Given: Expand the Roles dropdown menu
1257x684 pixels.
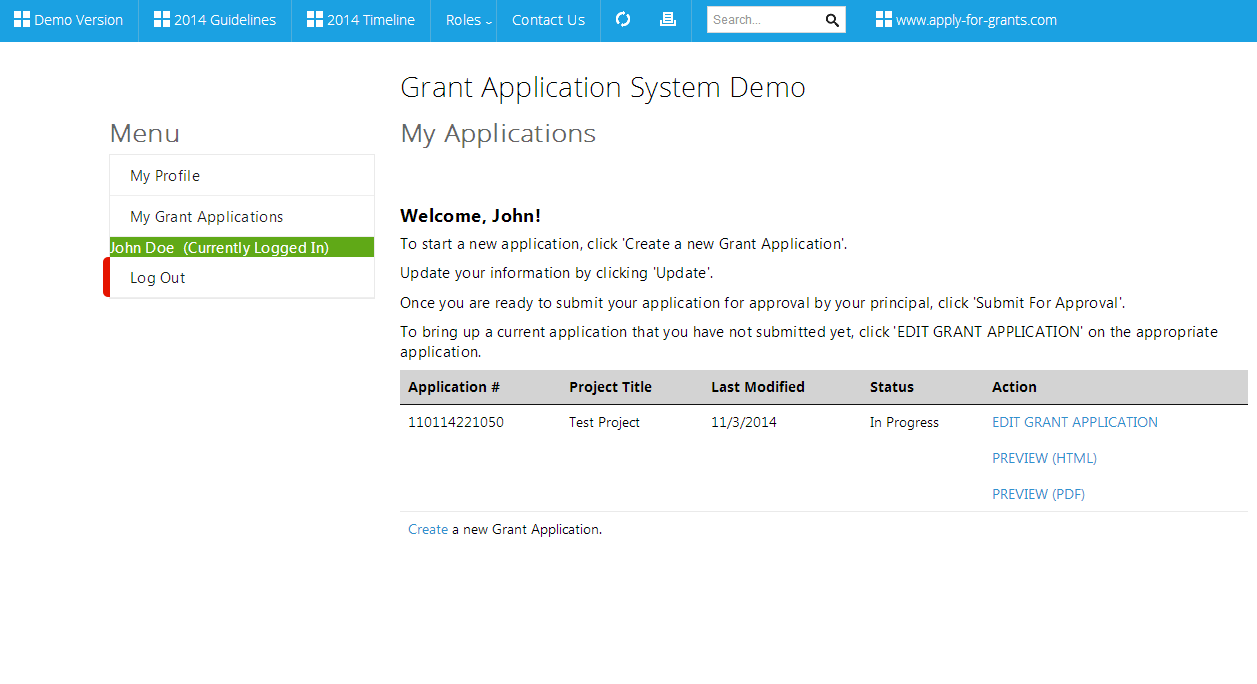Looking at the screenshot, I should (x=468, y=20).
